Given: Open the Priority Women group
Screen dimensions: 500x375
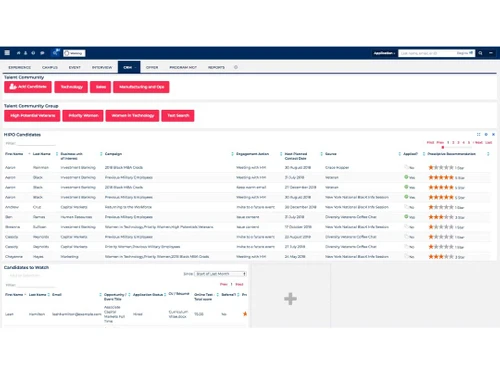Looking at the screenshot, I should [83, 116].
